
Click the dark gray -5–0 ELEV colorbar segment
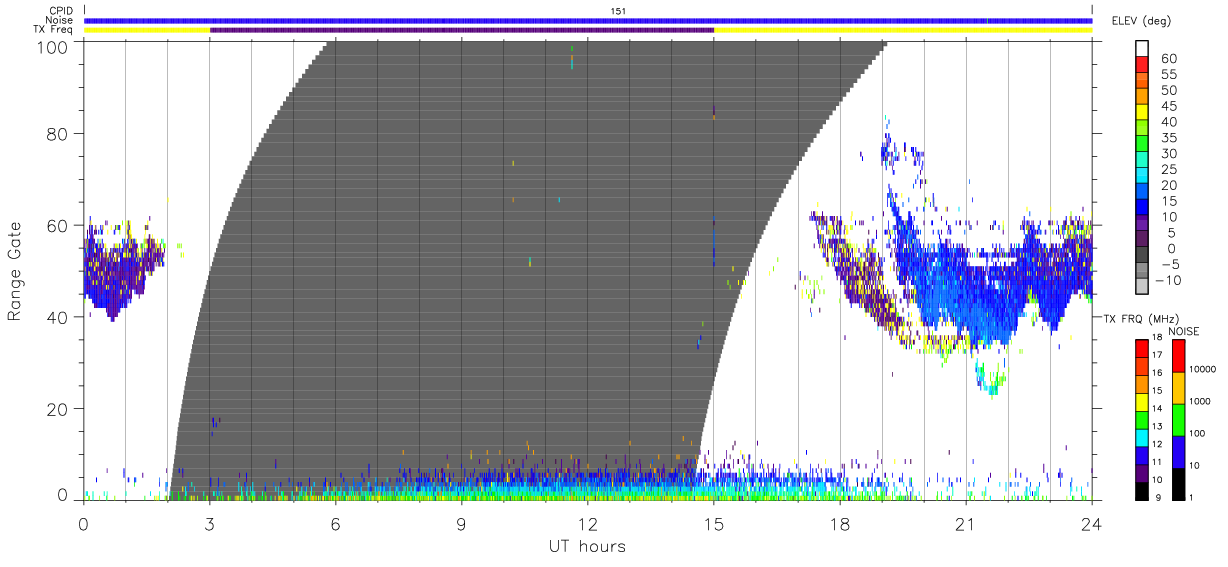[x=1141, y=254]
